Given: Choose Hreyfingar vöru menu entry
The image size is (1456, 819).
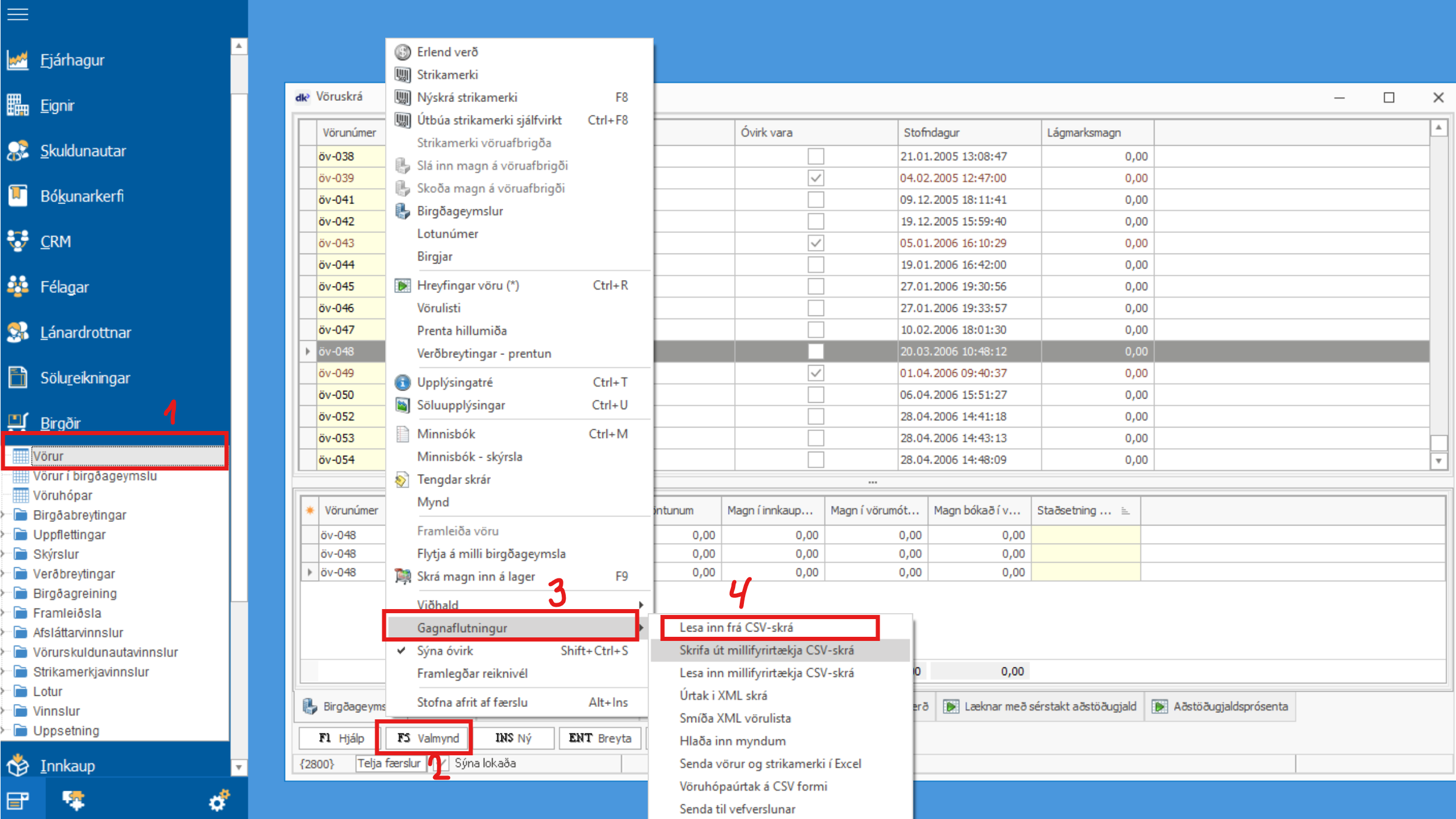Looking at the screenshot, I should pyautogui.click(x=467, y=285).
